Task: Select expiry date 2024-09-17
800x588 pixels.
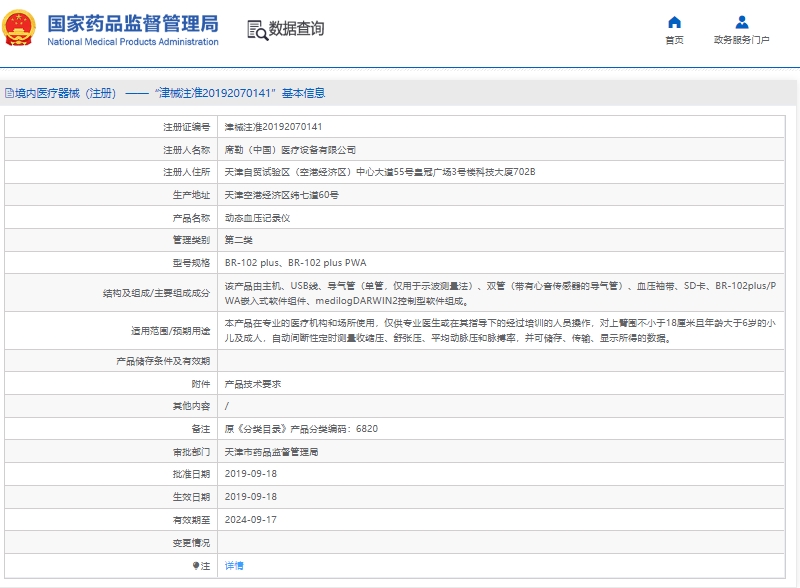Action: click(251, 520)
